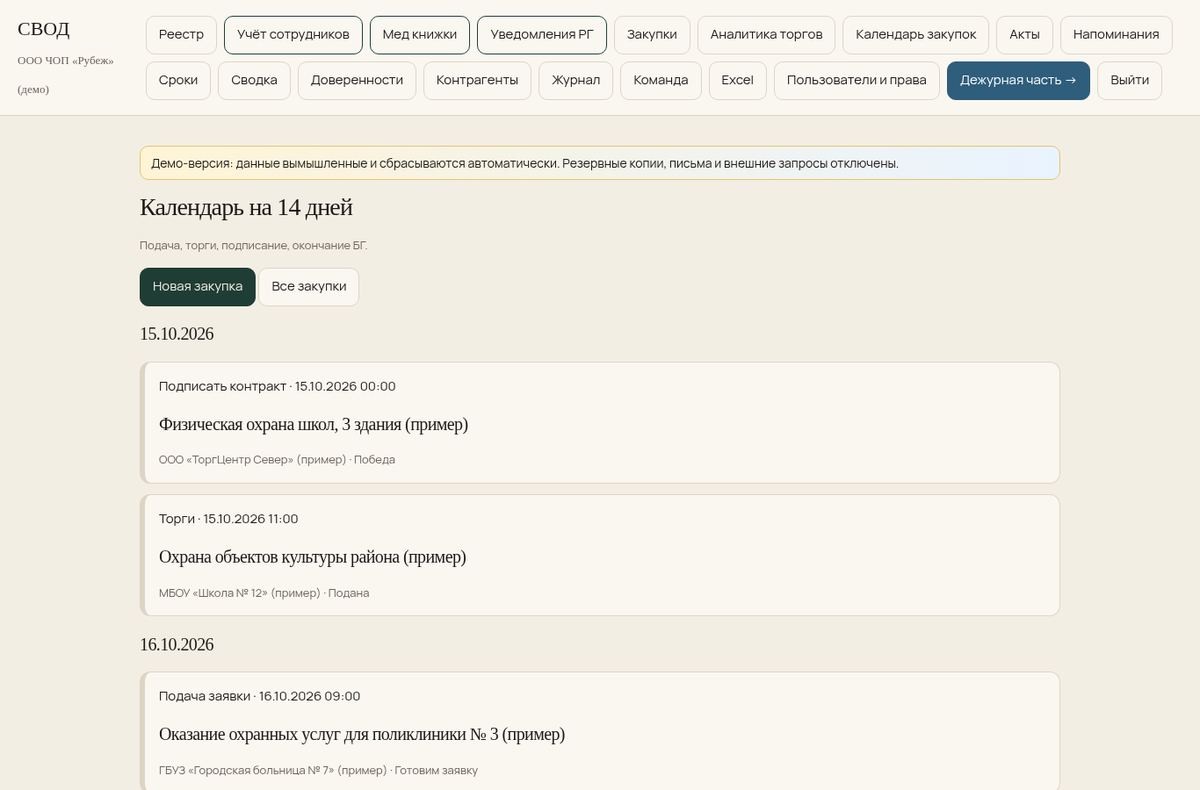Open Мед книжки section
Screen dimensions: 1200x790
click(x=420, y=35)
